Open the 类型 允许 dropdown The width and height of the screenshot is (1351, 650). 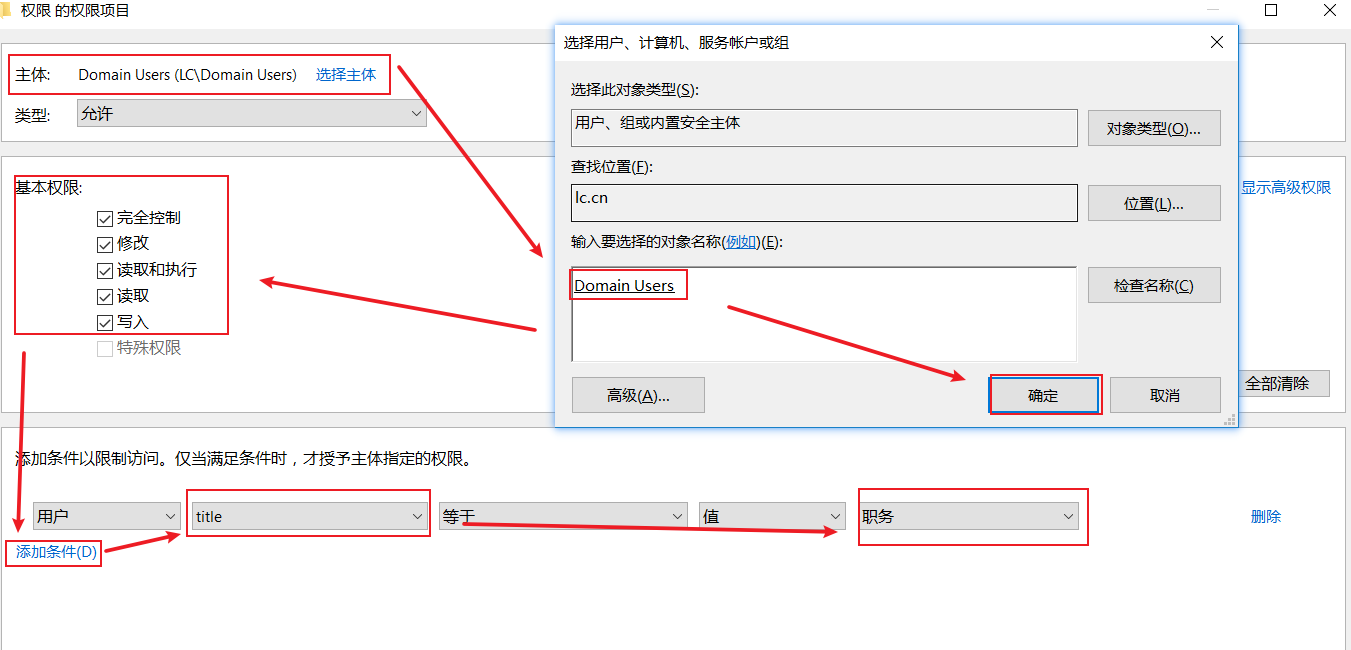(x=251, y=114)
